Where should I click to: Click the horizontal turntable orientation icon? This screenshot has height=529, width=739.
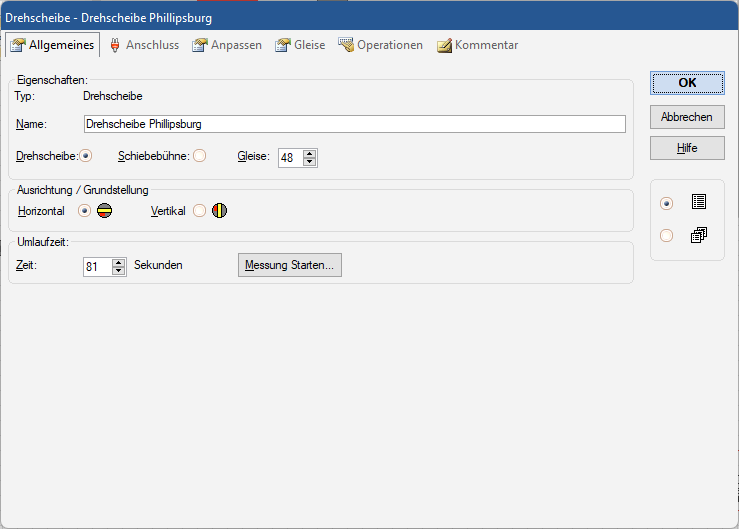click(x=104, y=211)
